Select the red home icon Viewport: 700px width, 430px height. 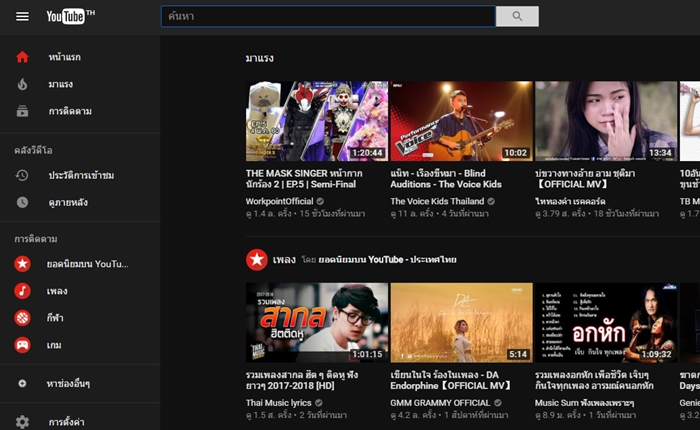tap(22, 57)
